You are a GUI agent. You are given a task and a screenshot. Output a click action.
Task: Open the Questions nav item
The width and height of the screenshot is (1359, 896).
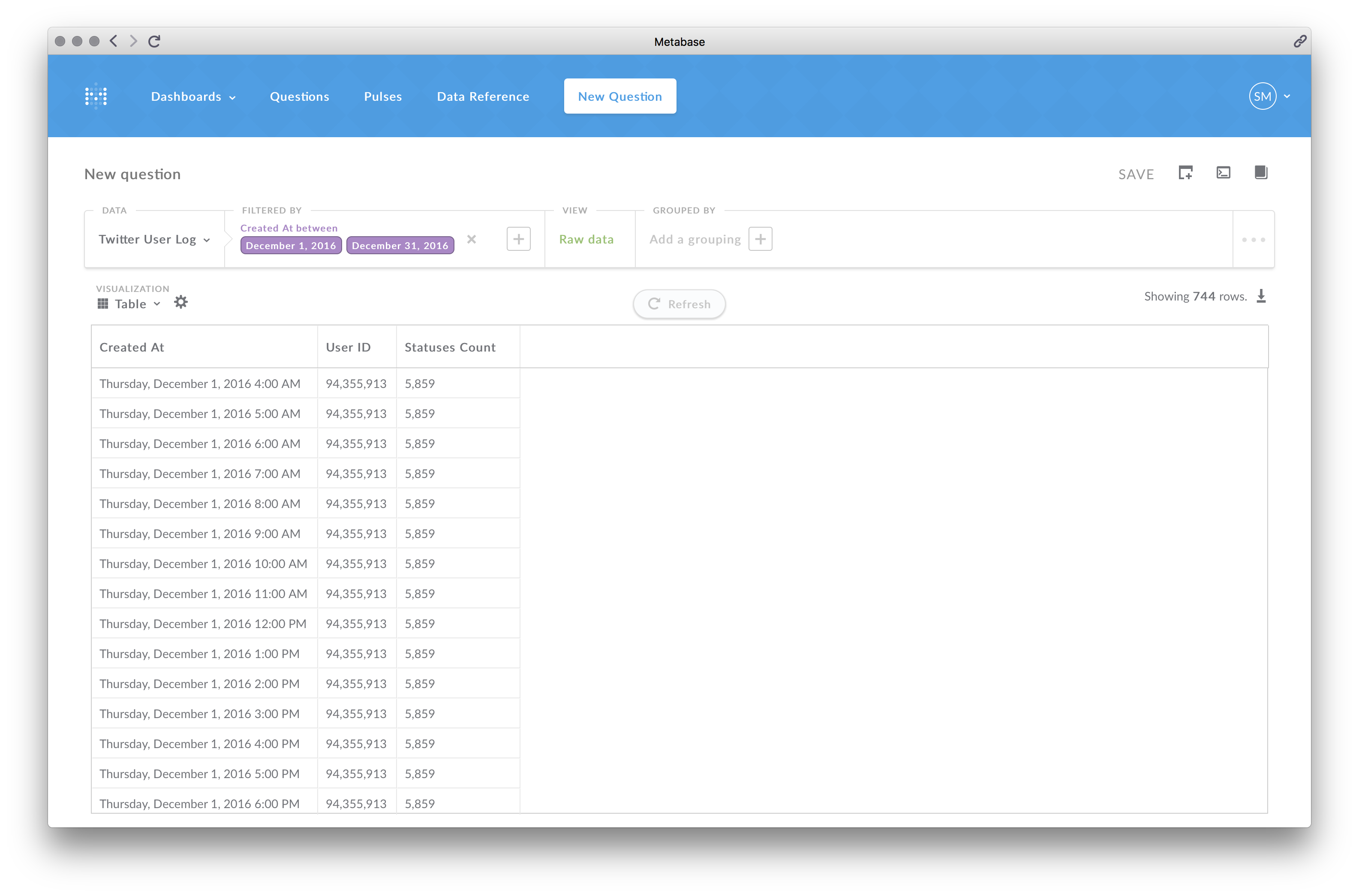(299, 96)
